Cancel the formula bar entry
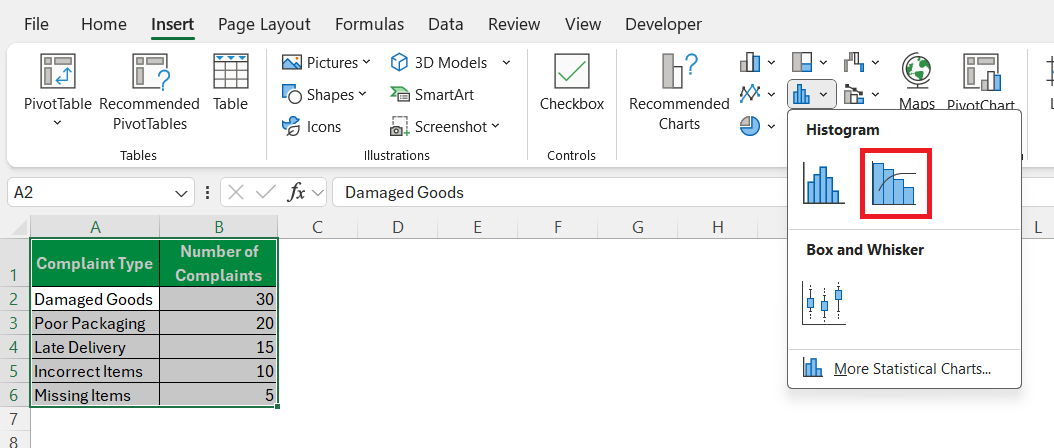 click(236, 192)
